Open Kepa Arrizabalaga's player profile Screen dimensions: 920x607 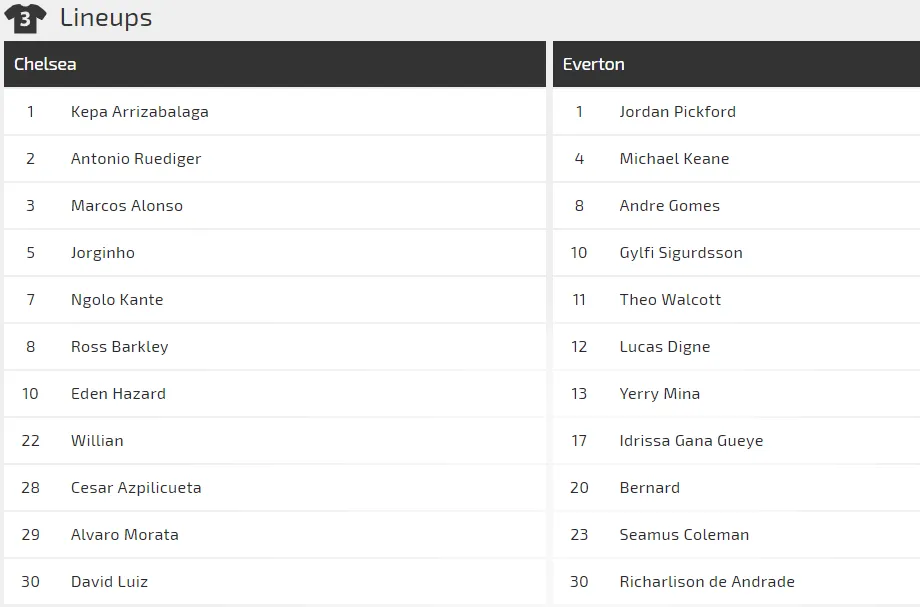point(139,111)
